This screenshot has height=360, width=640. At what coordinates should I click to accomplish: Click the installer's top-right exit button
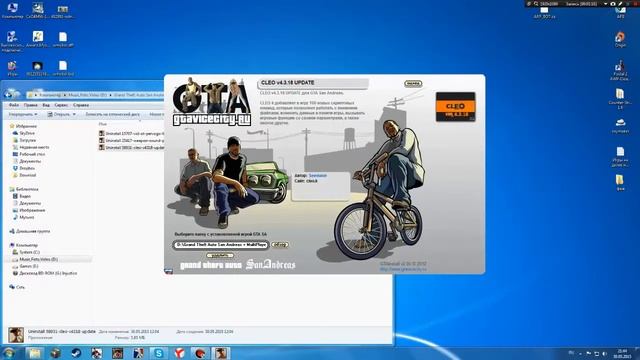pos(413,84)
